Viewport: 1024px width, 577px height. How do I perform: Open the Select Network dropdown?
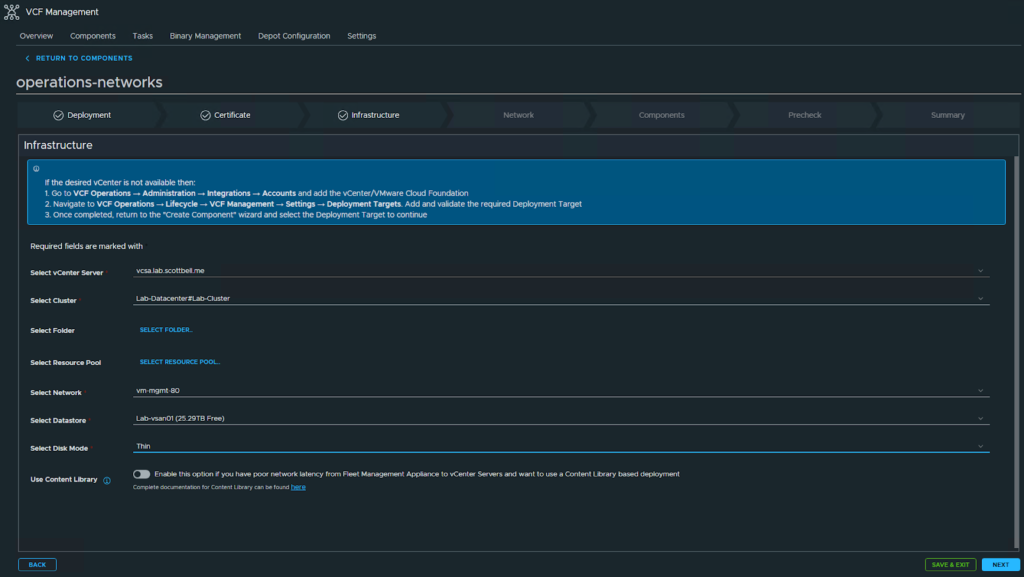[561, 390]
